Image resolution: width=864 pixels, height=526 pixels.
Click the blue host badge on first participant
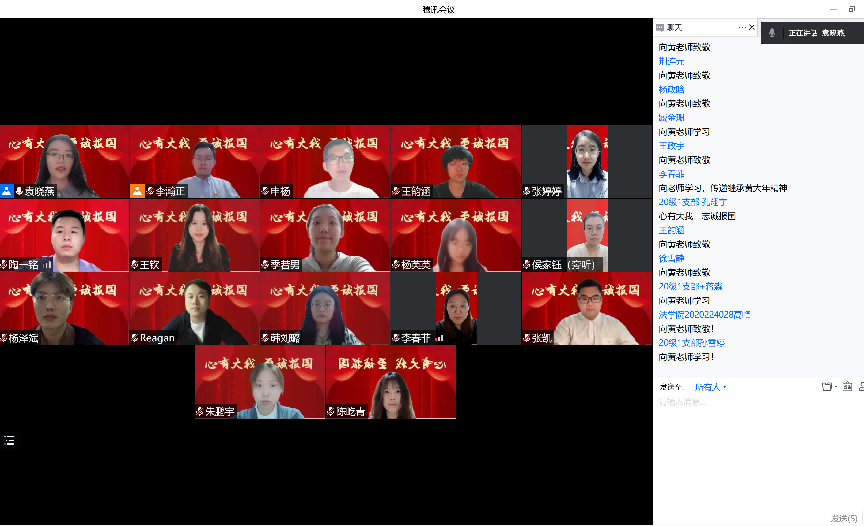7,191
